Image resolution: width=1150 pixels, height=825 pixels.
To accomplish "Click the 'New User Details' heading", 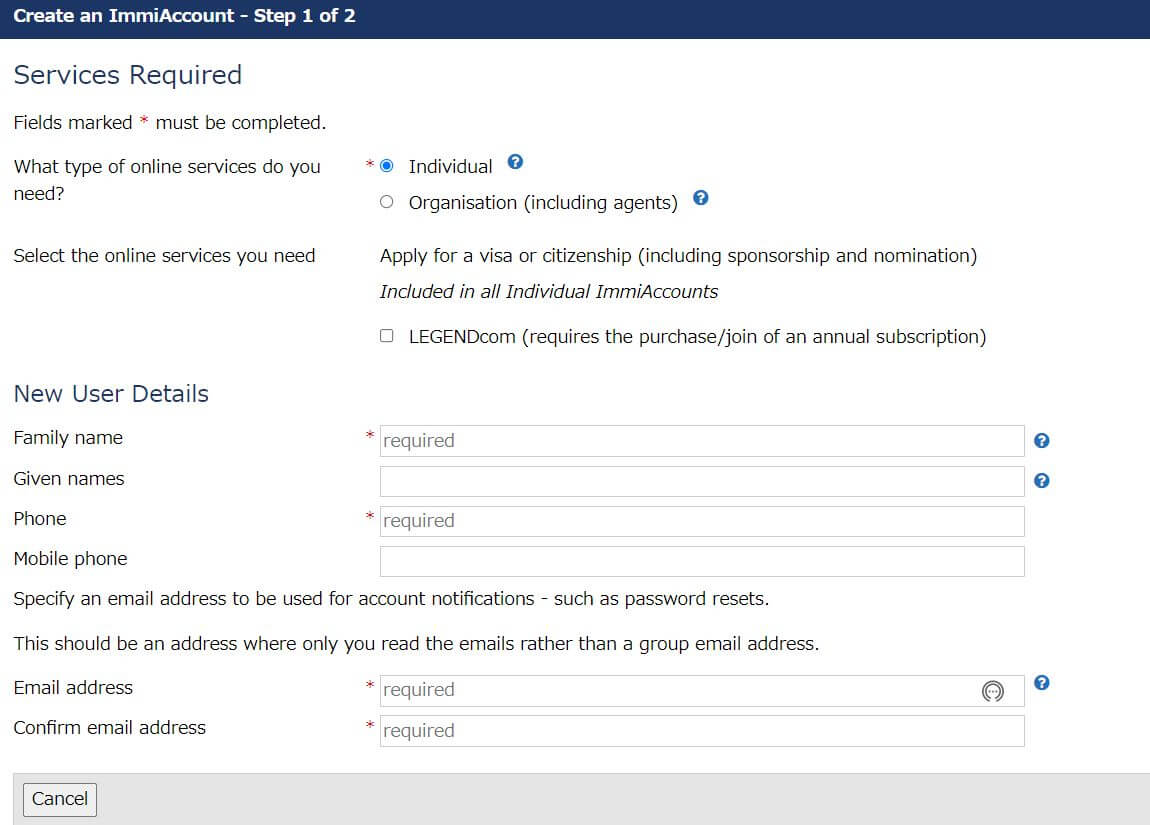I will tap(111, 394).
